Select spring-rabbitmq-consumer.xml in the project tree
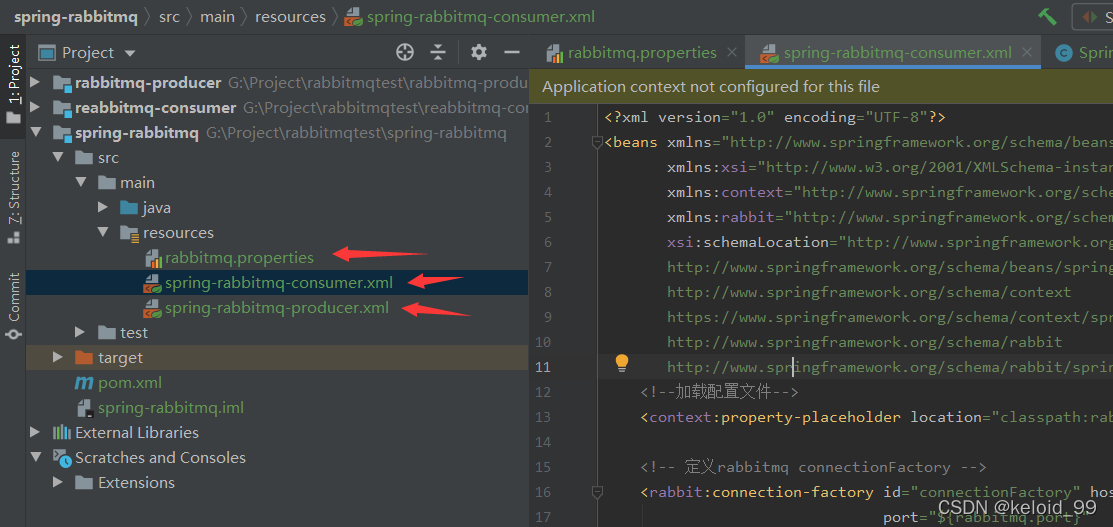Viewport: 1113px width, 527px height. (x=279, y=283)
